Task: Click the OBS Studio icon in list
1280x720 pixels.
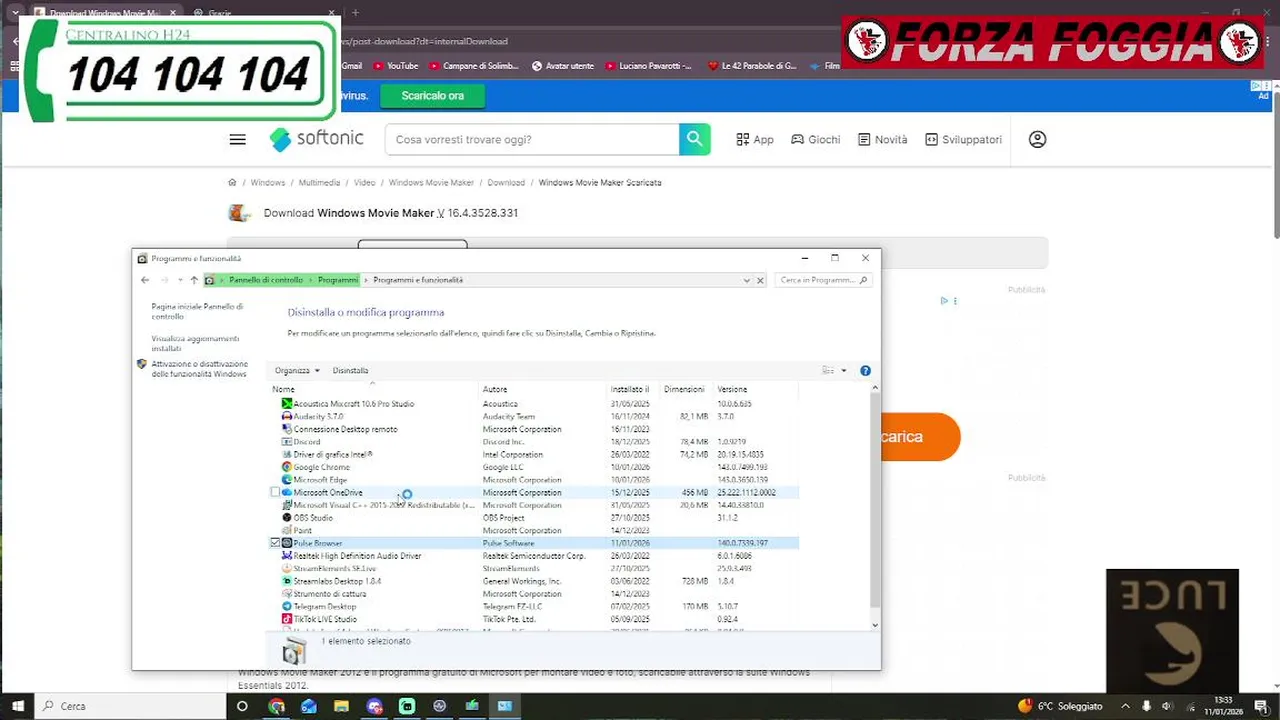Action: (287, 518)
